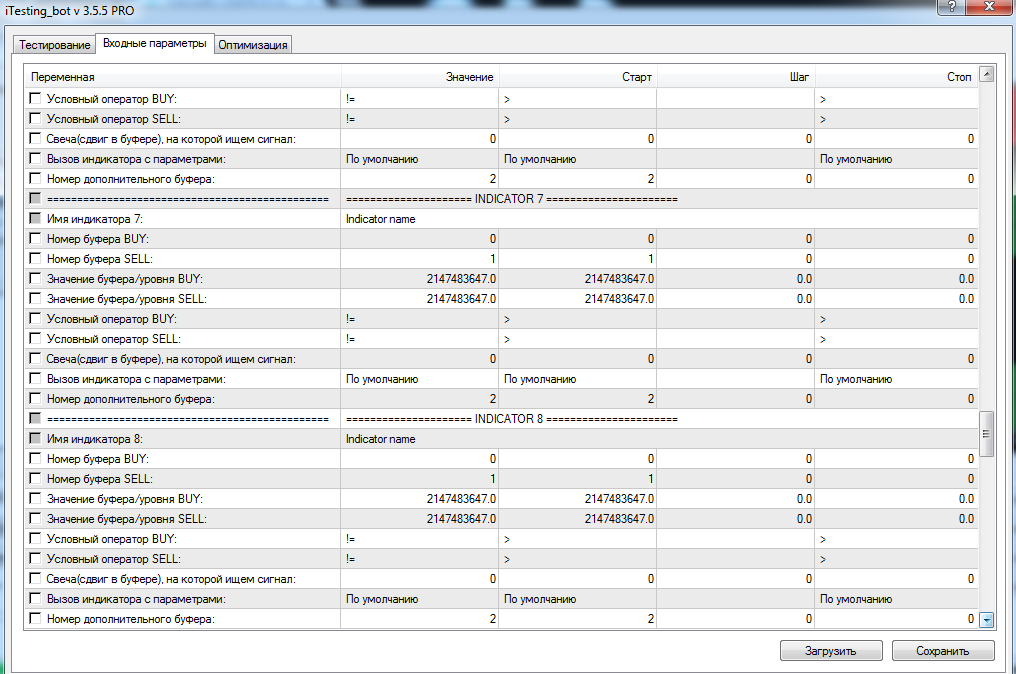Check Значение буфера/уровня SELL under INDICATOR 7
This screenshot has width=1016, height=674.
pos(36,299)
